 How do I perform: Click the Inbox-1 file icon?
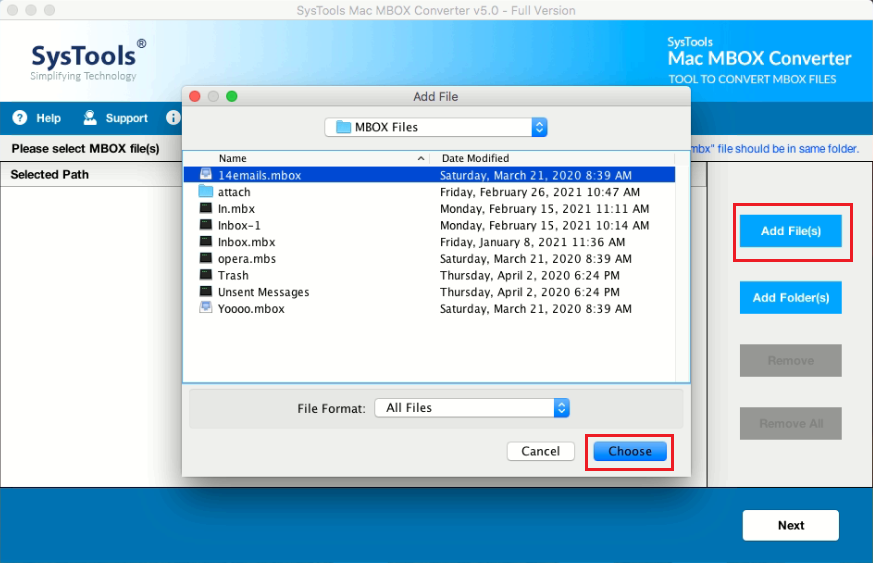pos(205,225)
